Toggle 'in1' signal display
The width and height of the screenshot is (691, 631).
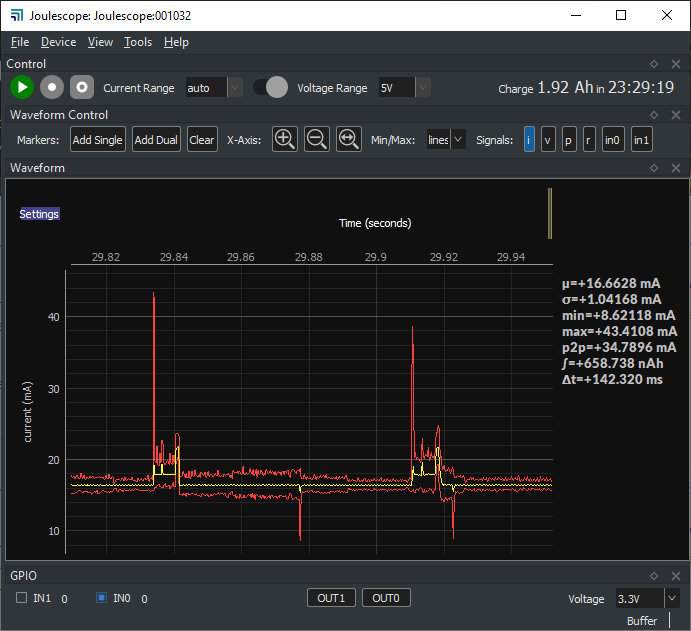tap(642, 140)
